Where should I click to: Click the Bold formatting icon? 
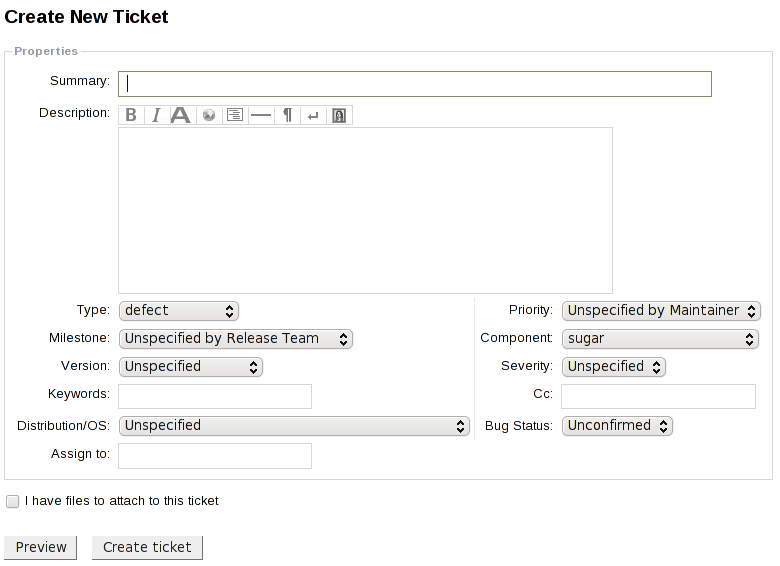click(131, 115)
